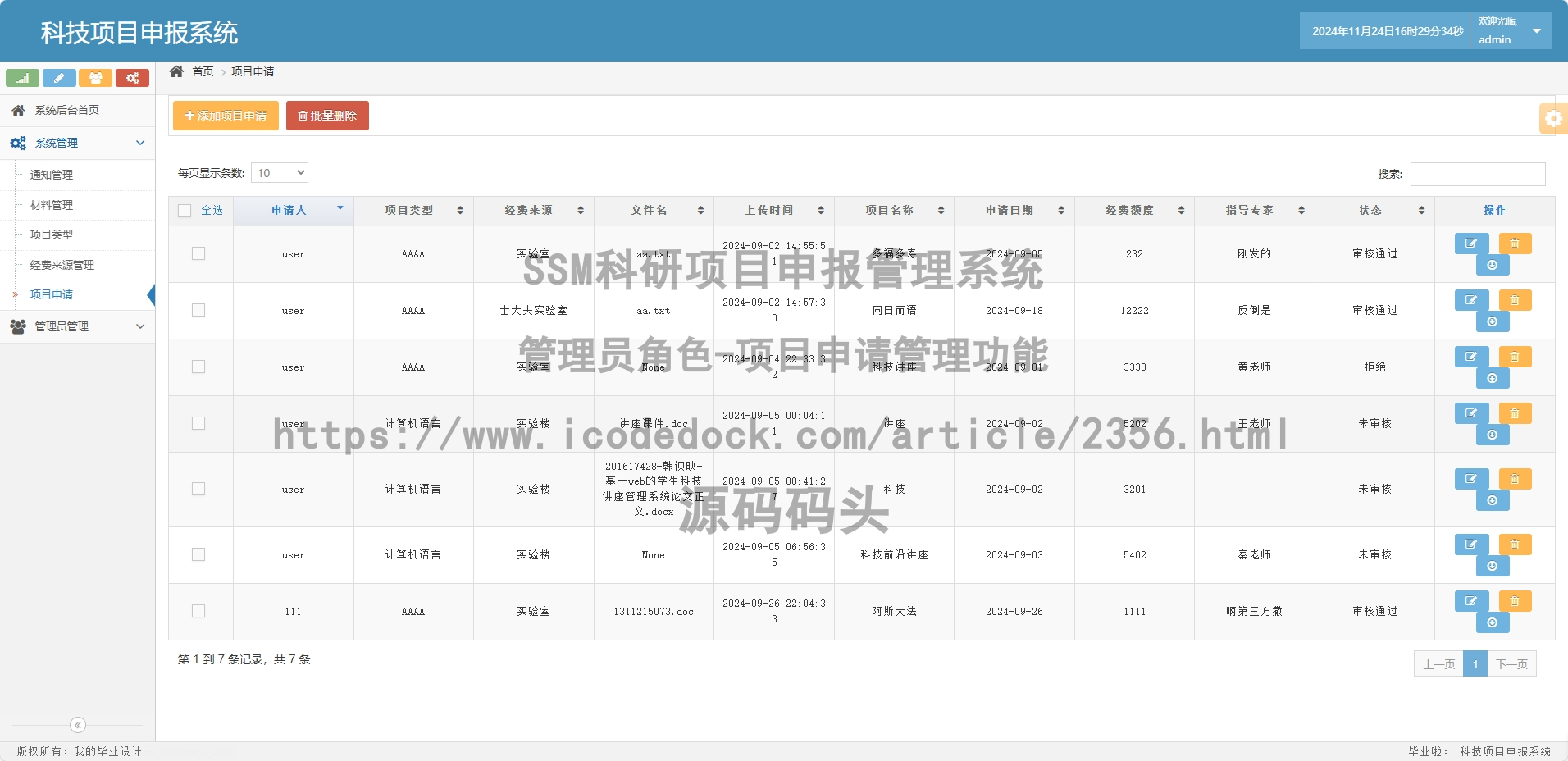Go to 上一页 in pagination
This screenshot has width=1568, height=761.
(x=1438, y=663)
